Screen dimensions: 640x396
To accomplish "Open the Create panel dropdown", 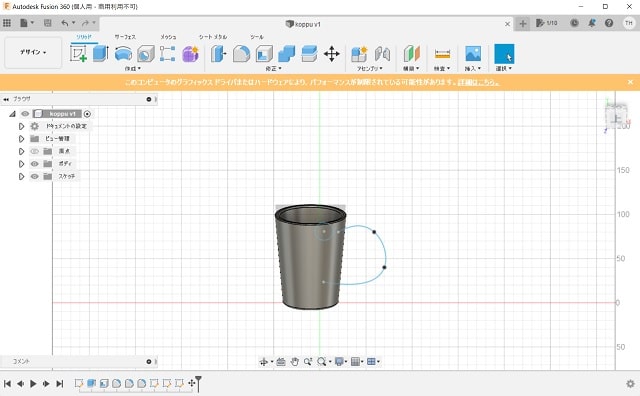I will [133, 69].
